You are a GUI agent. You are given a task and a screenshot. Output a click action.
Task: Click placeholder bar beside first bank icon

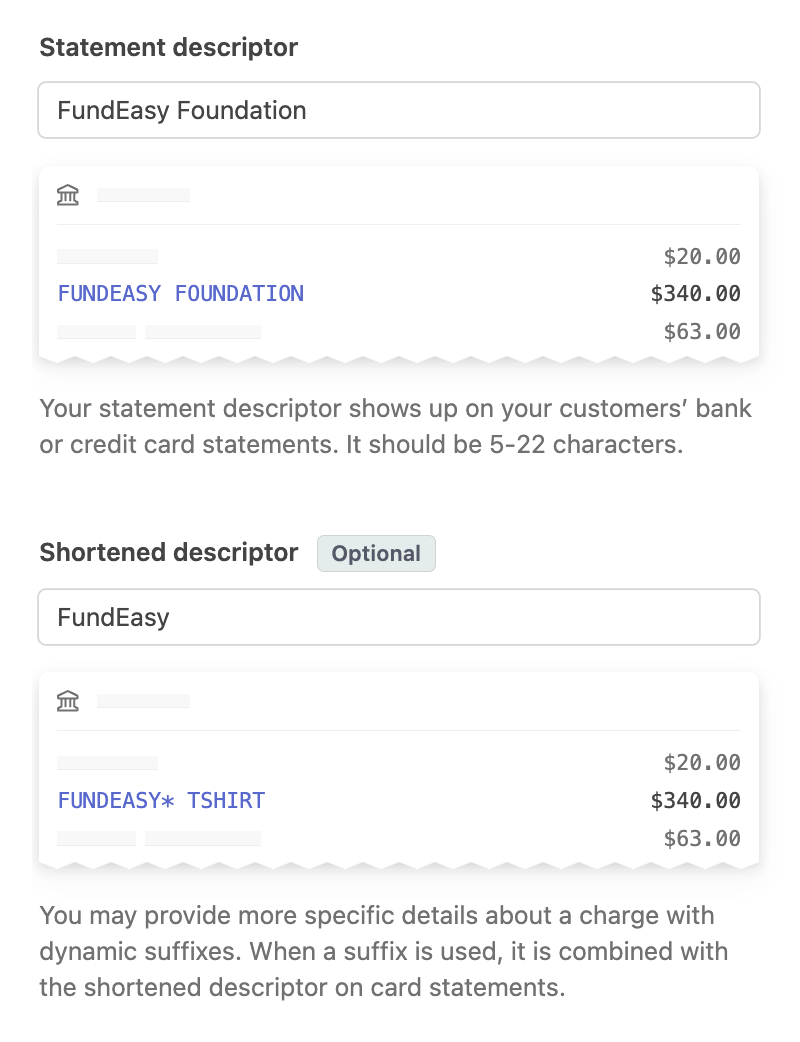[x=143, y=195]
